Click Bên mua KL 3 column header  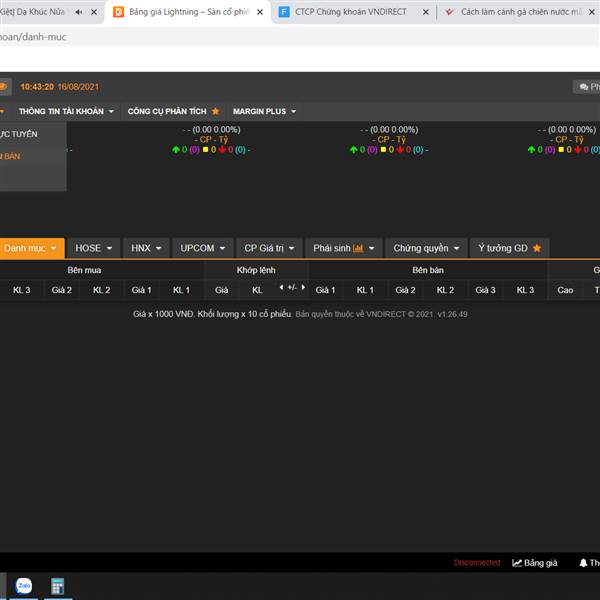click(x=21, y=290)
